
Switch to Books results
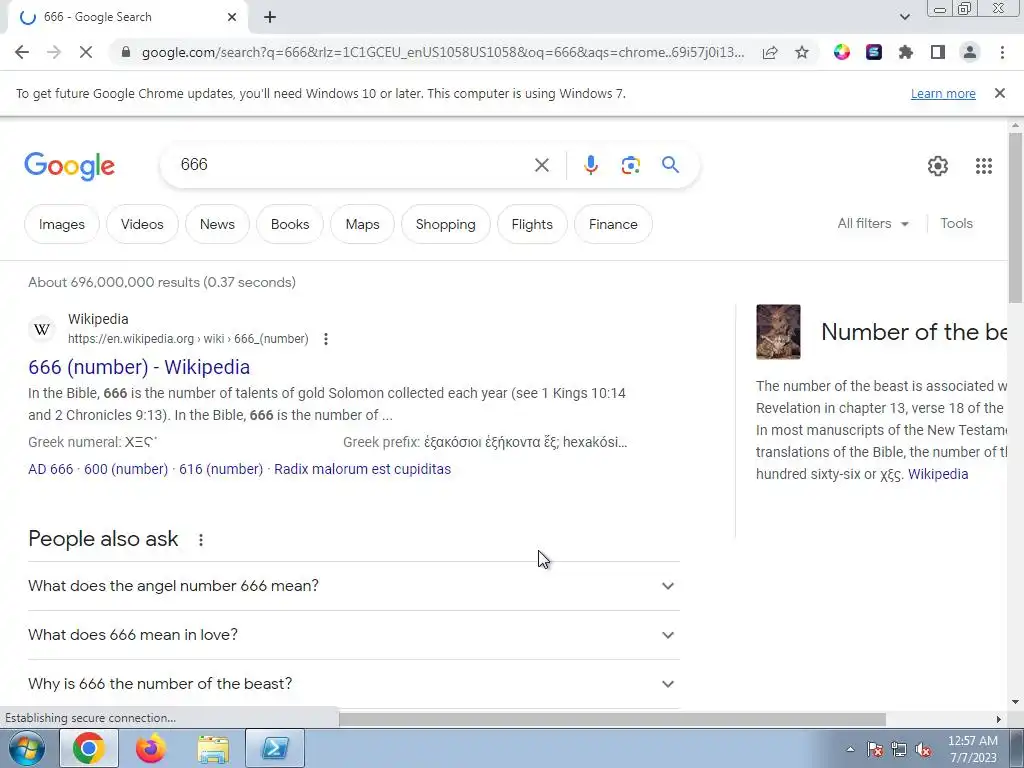[290, 224]
